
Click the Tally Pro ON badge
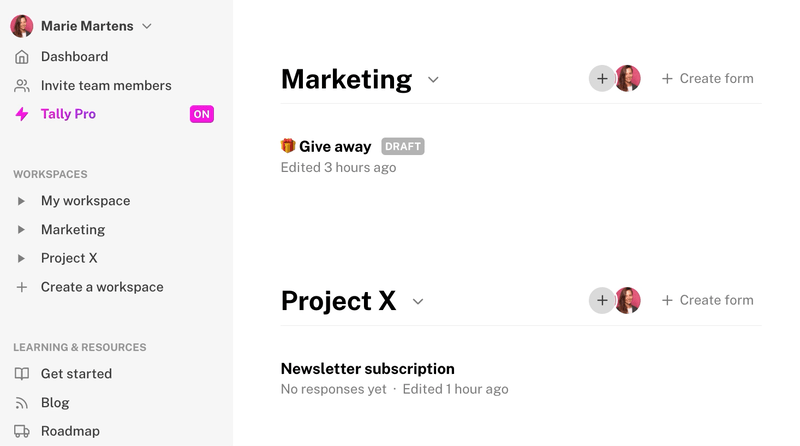(202, 114)
